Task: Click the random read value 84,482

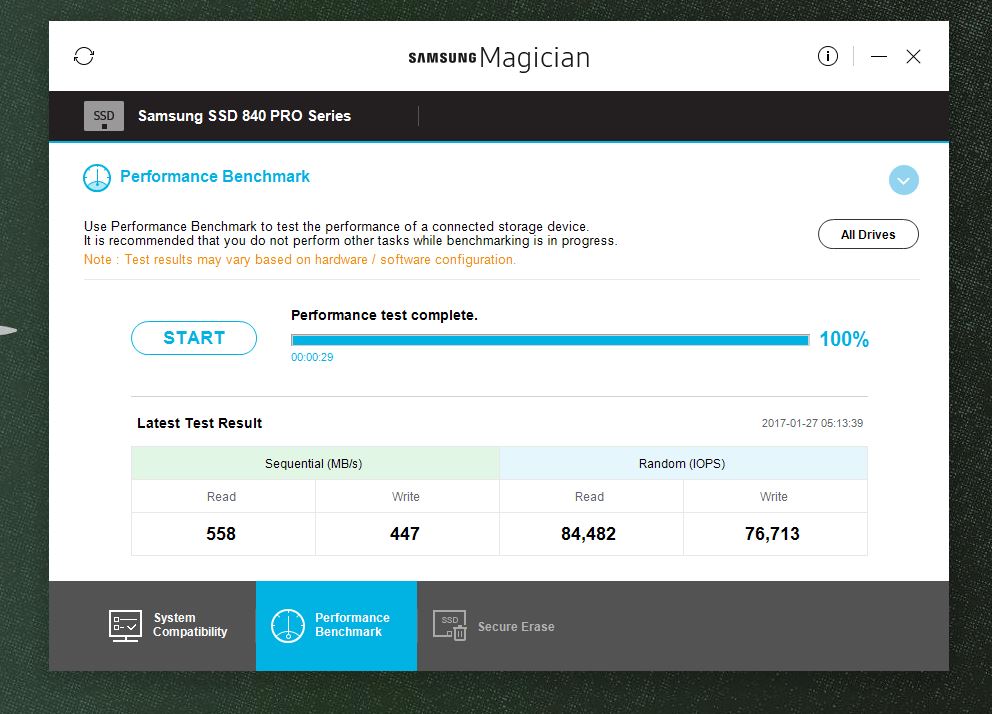Action: pos(588,534)
